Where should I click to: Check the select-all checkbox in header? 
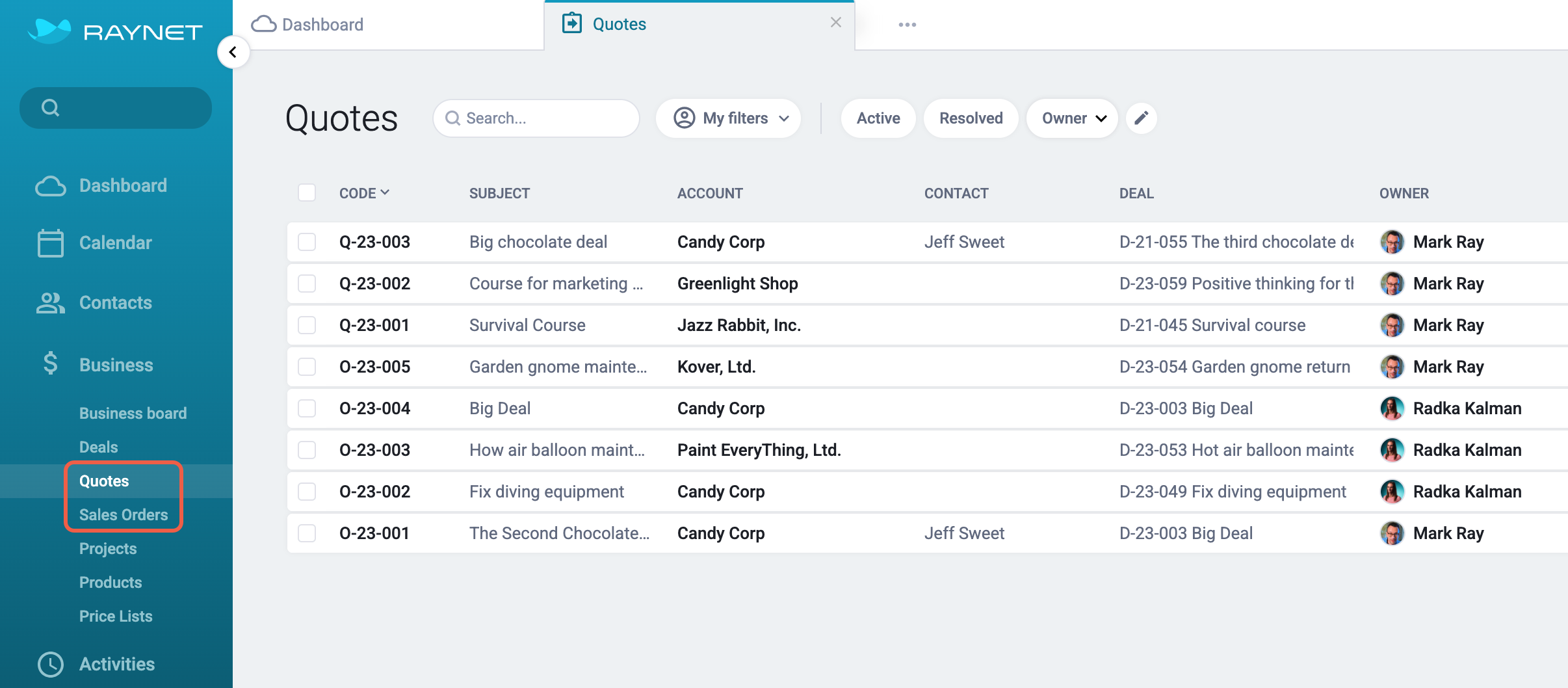click(x=307, y=192)
